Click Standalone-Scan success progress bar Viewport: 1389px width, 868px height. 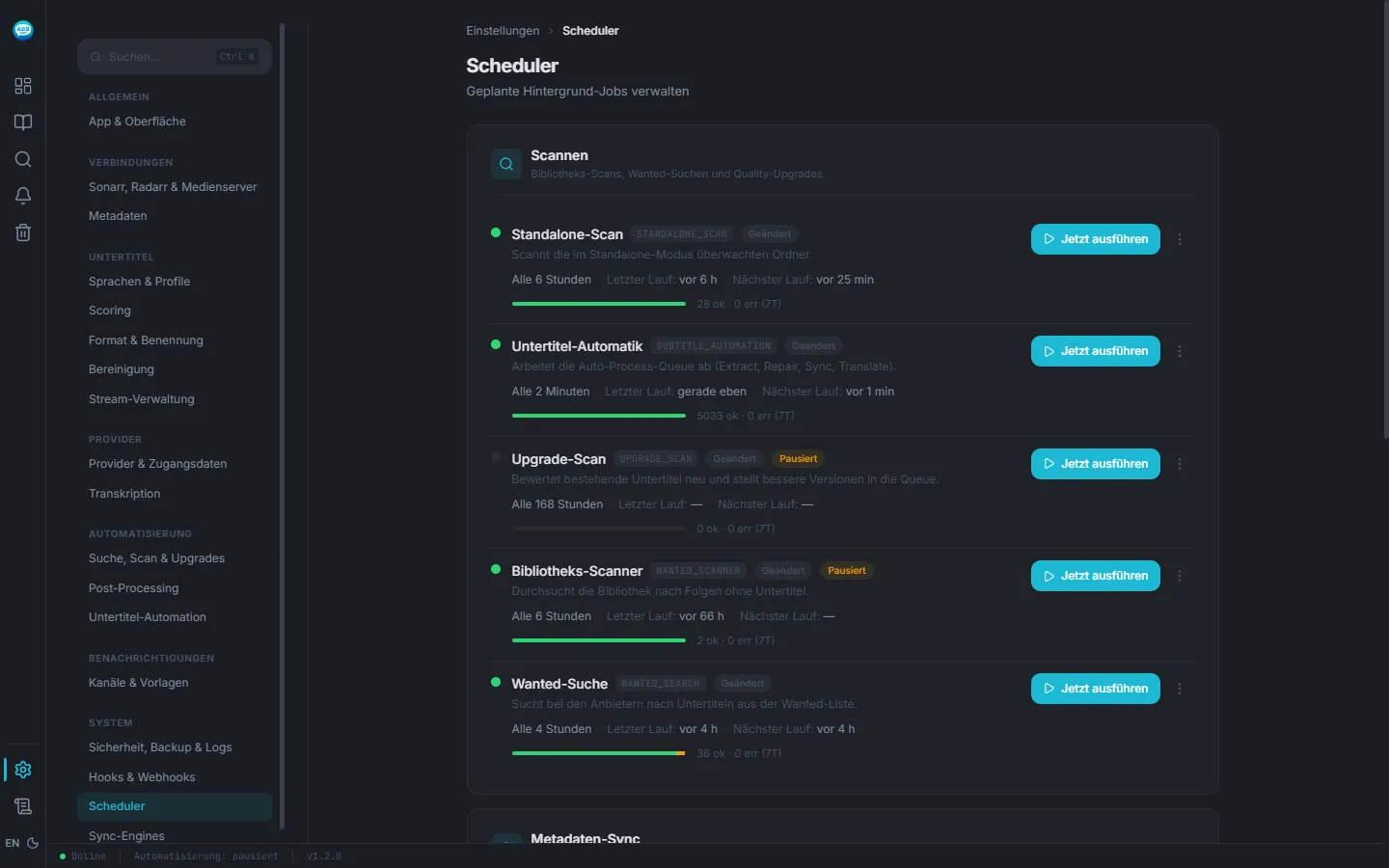tap(599, 304)
